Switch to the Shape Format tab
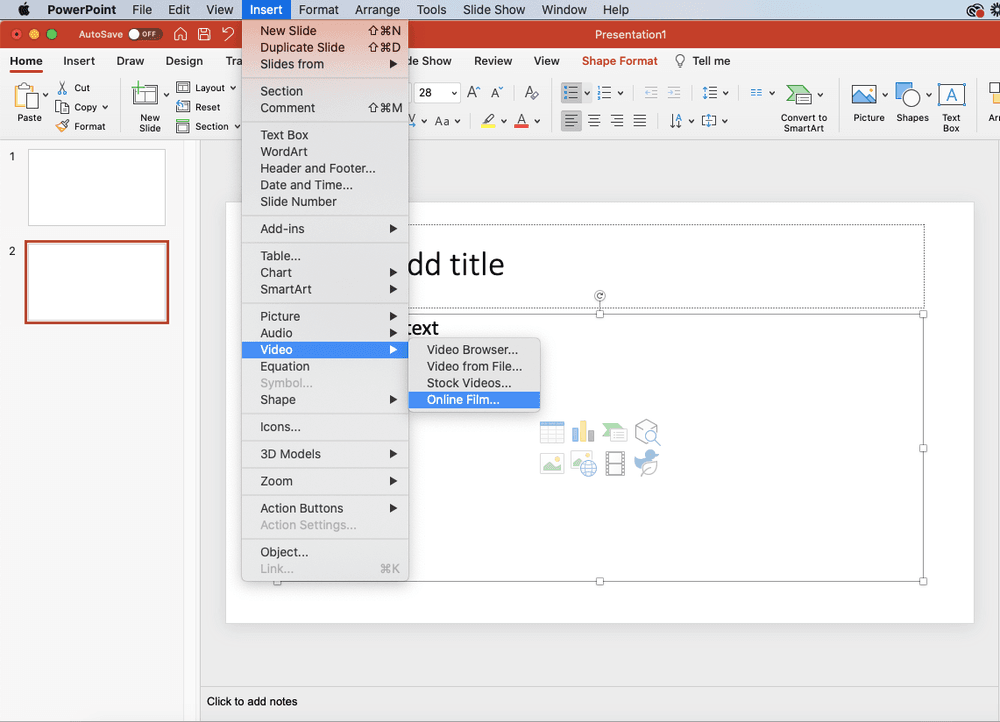Screen dimensions: 1000x722 click(619, 61)
